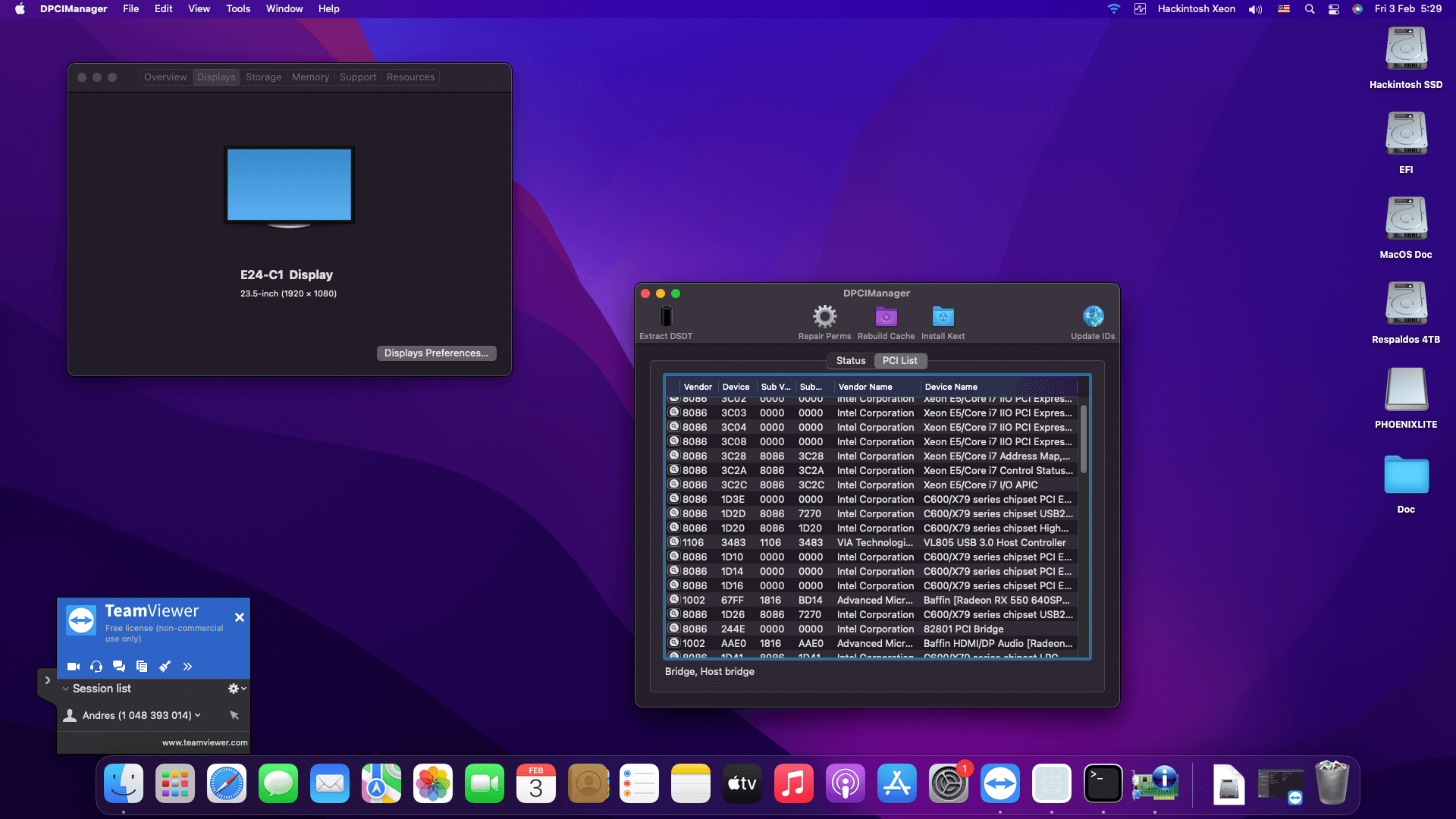Screen dimensions: 1456x819
Task: Open the Apple menu
Action: click(20, 8)
